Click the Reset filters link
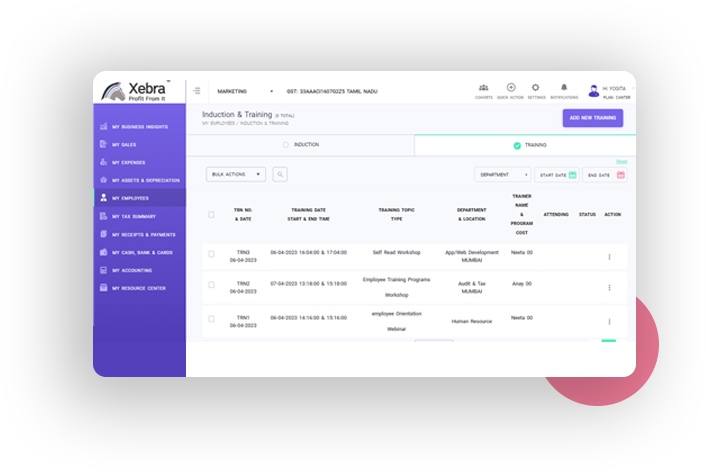 pos(621,161)
